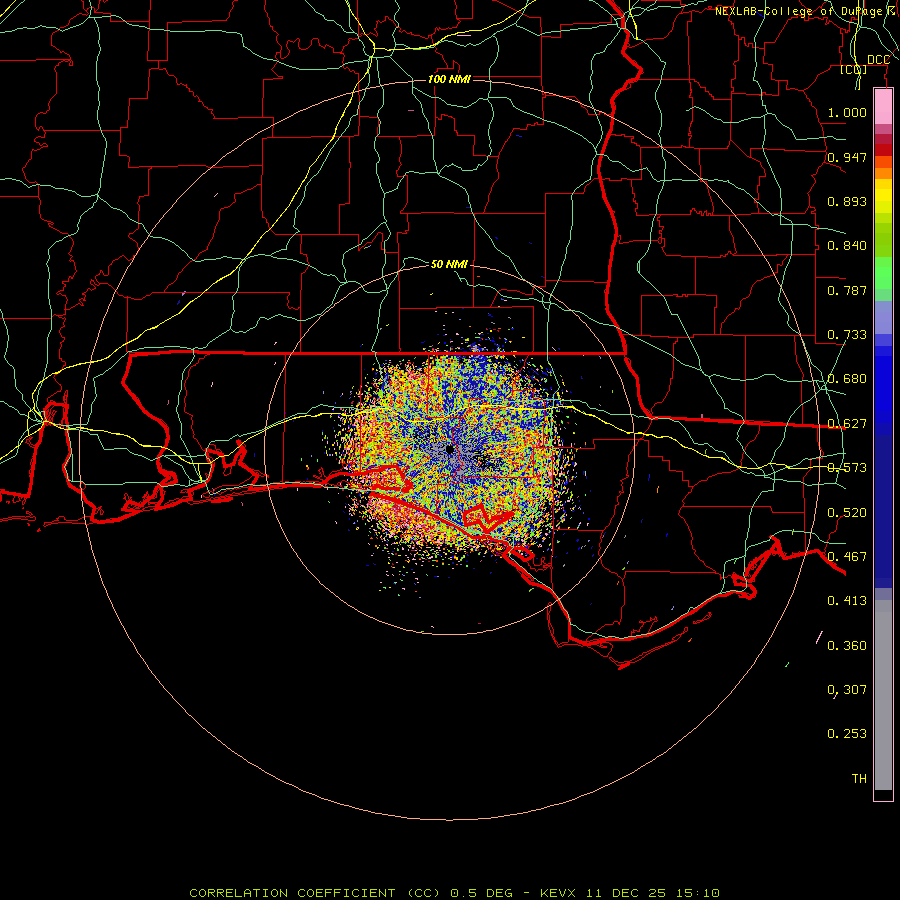Click the 0.520 legend value
The width and height of the screenshot is (900, 900).
[x=847, y=513]
